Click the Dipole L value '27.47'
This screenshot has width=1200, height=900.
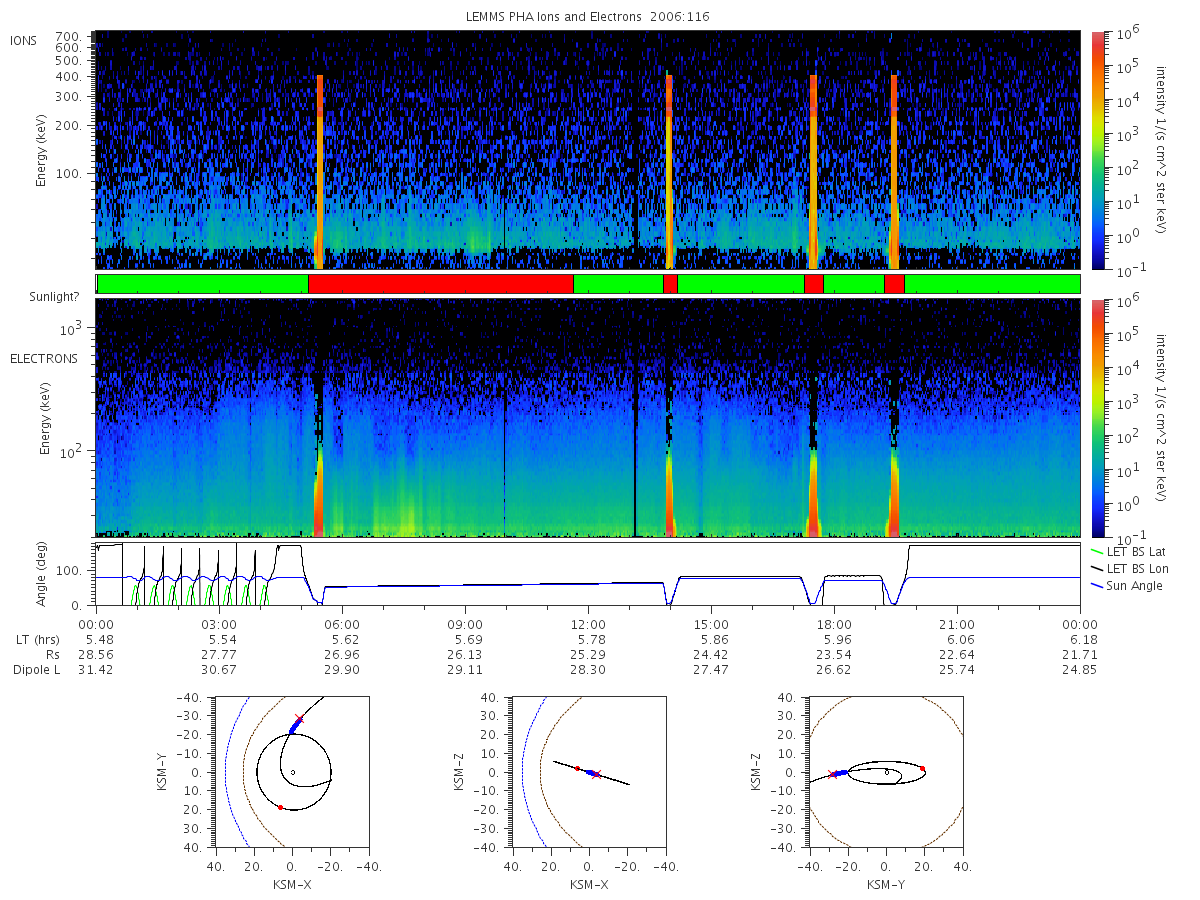click(711, 669)
